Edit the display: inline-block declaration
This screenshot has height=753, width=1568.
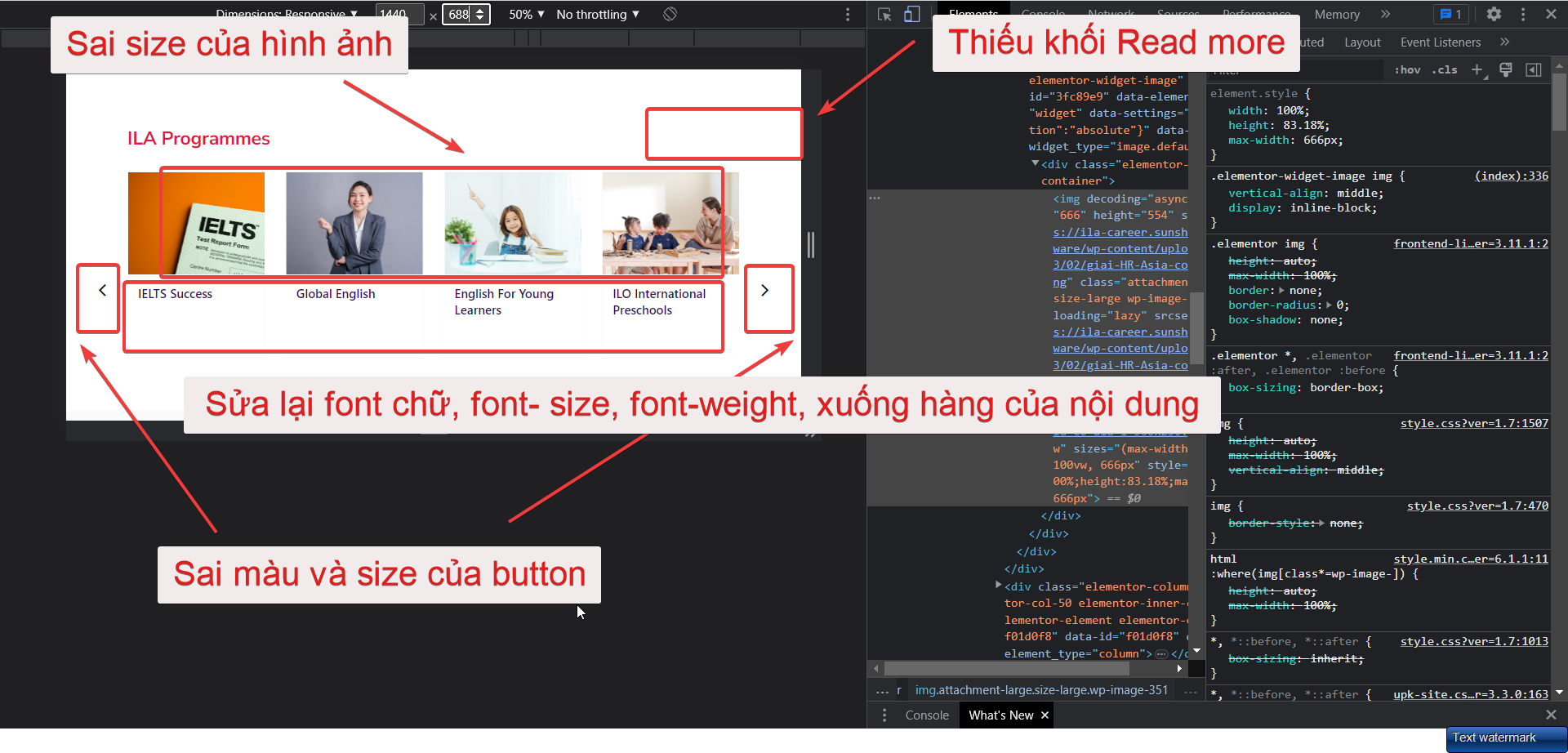click(x=1302, y=208)
